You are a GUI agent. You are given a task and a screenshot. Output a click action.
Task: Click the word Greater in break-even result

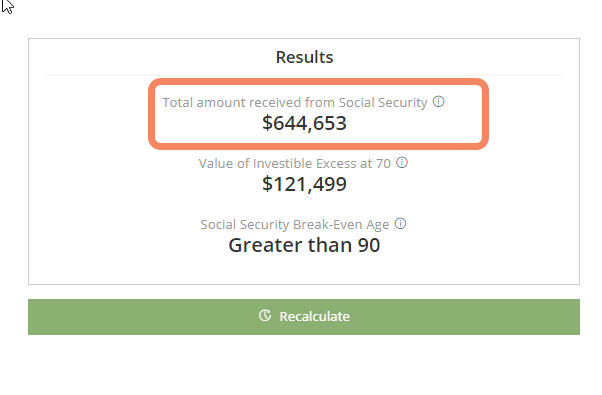click(265, 245)
